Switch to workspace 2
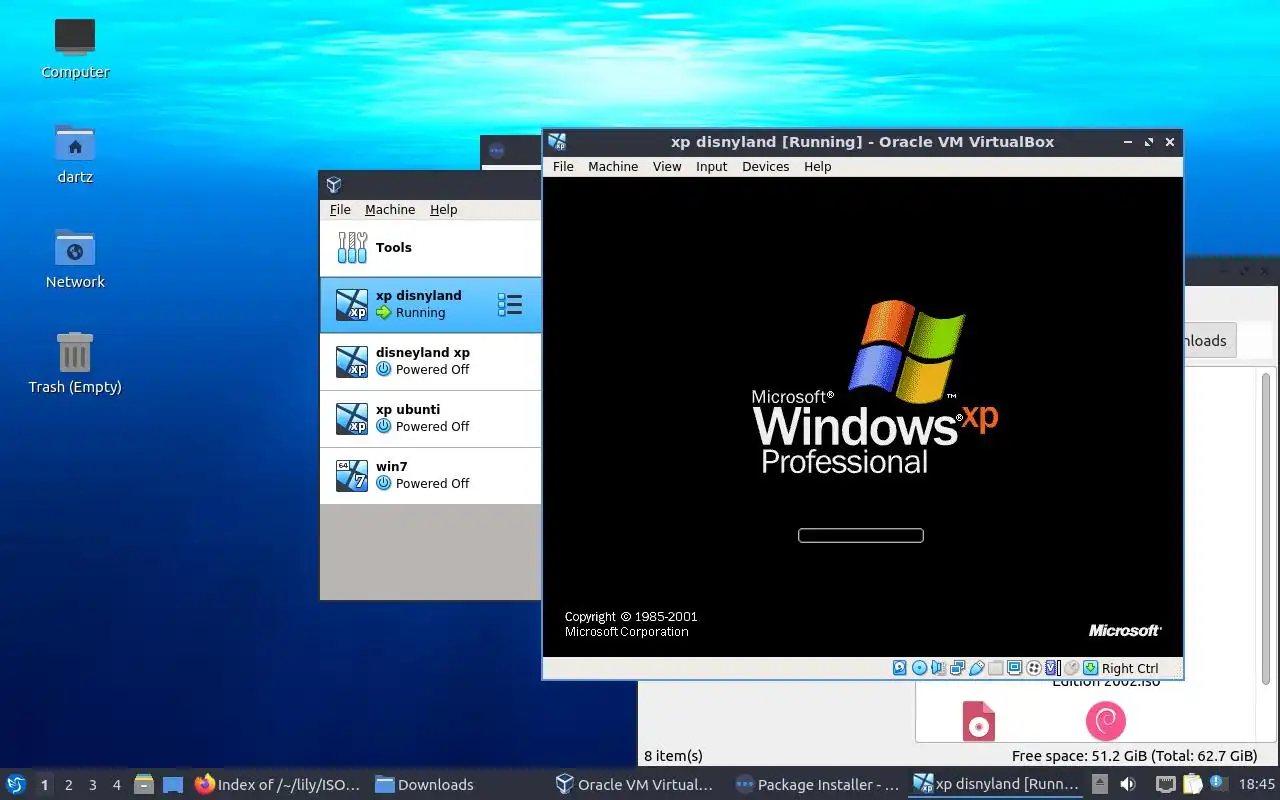Image resolution: width=1280 pixels, height=800 pixels. [68, 785]
